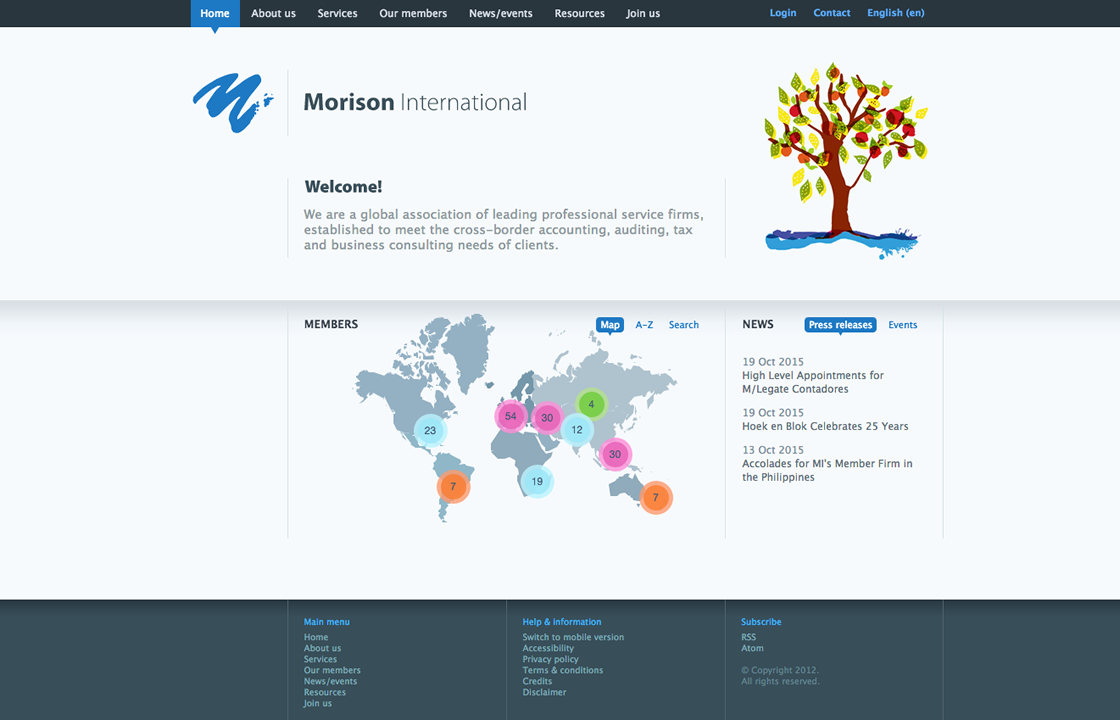Click the NEWS section heading
Image resolution: width=1120 pixels, height=720 pixels.
pos(758,324)
